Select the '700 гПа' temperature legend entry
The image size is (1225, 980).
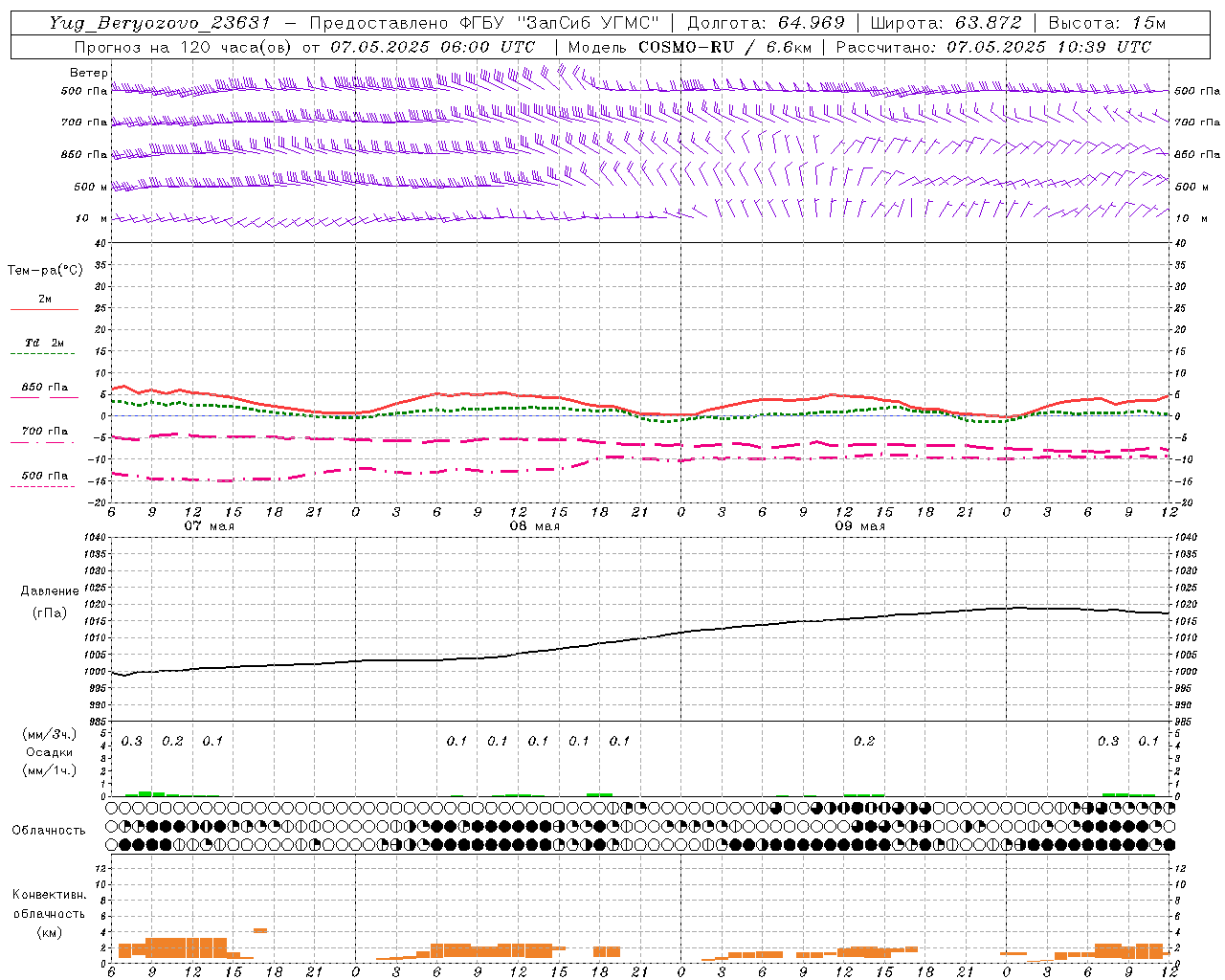coord(45,432)
